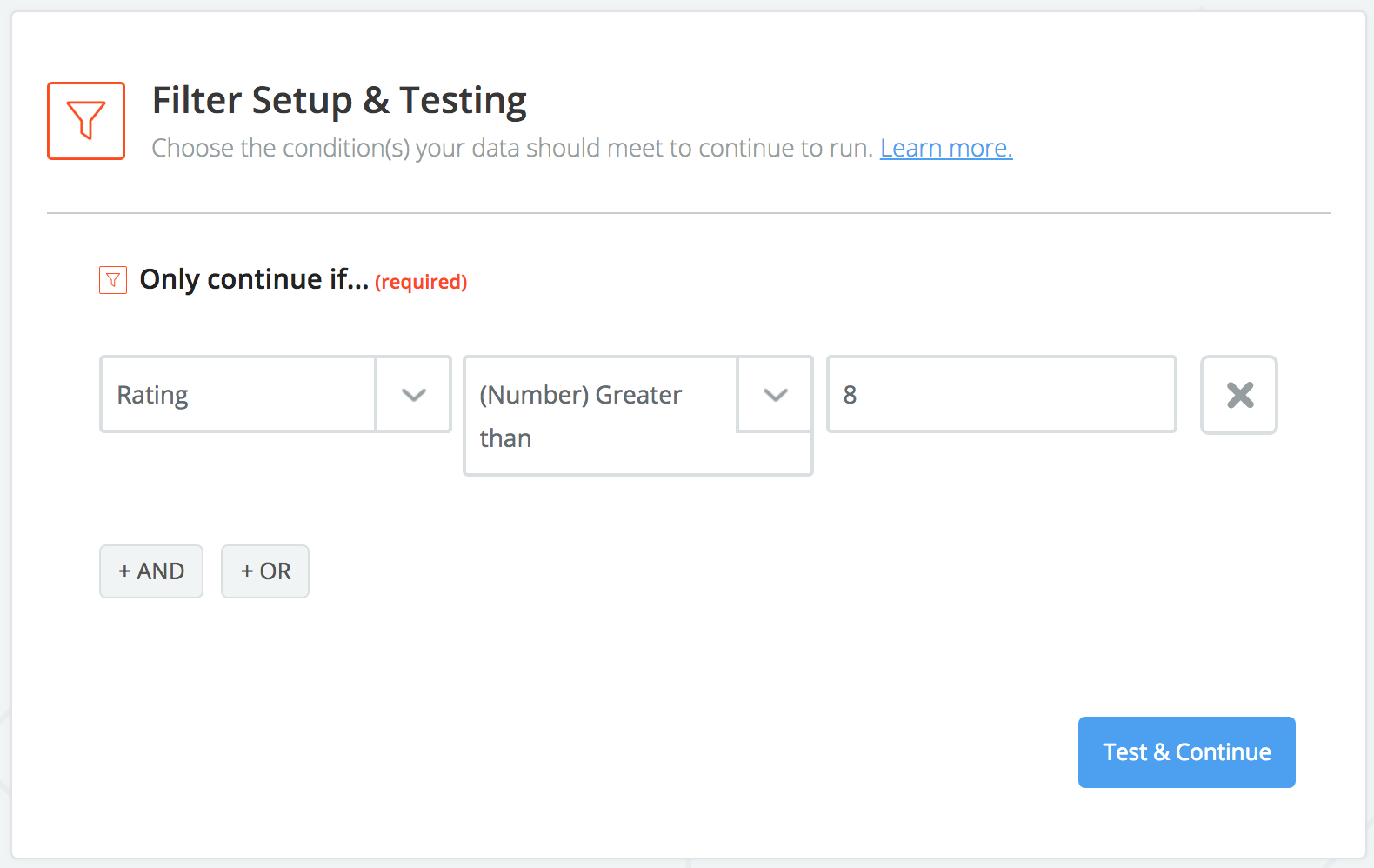Click inside the comparison value box

1000,394
